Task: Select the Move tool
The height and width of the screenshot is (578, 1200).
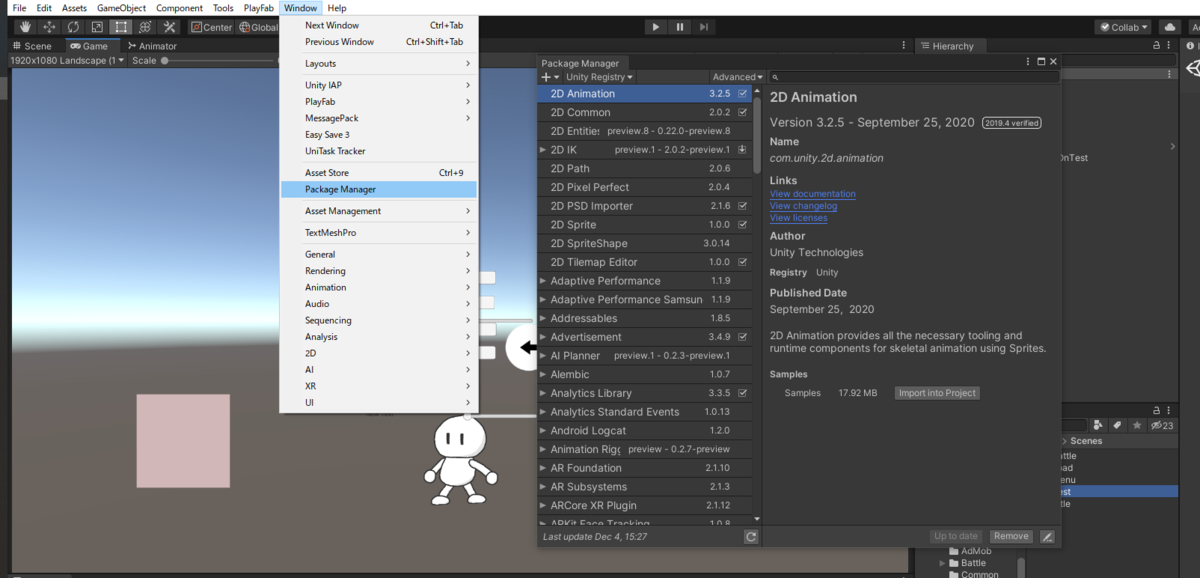Action: 49,27
